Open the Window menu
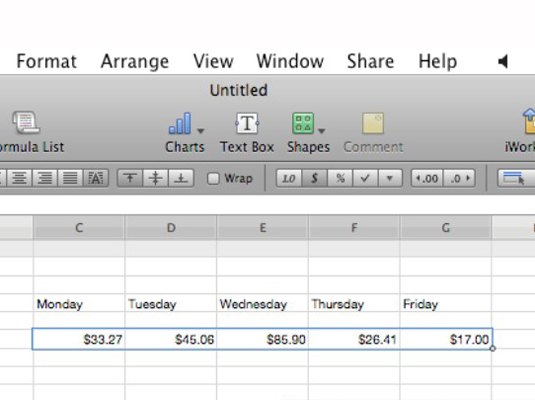 click(x=290, y=61)
